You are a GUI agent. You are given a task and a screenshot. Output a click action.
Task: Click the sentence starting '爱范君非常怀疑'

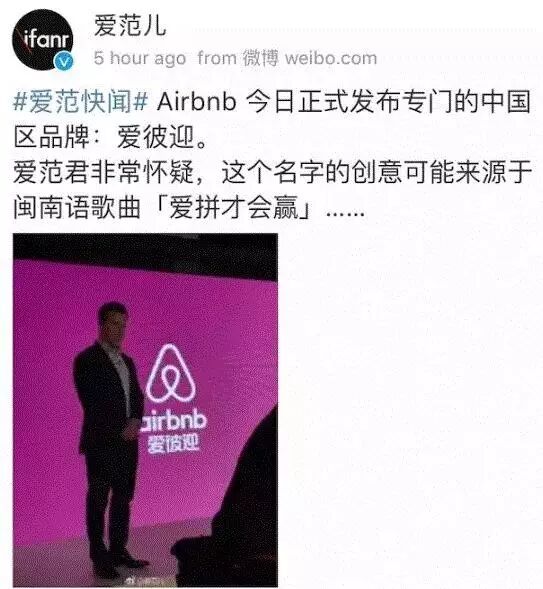tap(272, 190)
